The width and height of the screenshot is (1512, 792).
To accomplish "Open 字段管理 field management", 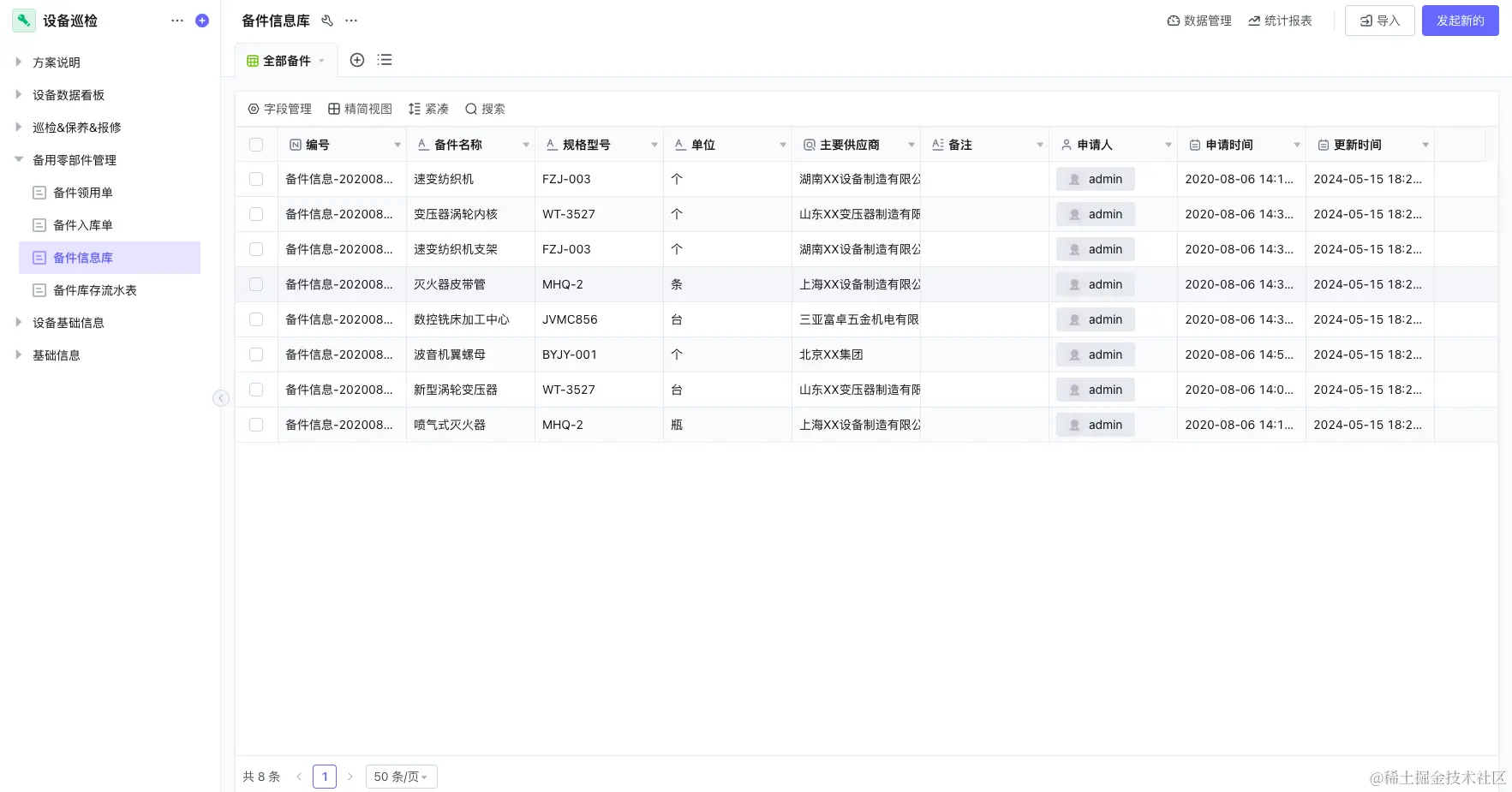I will [279, 109].
